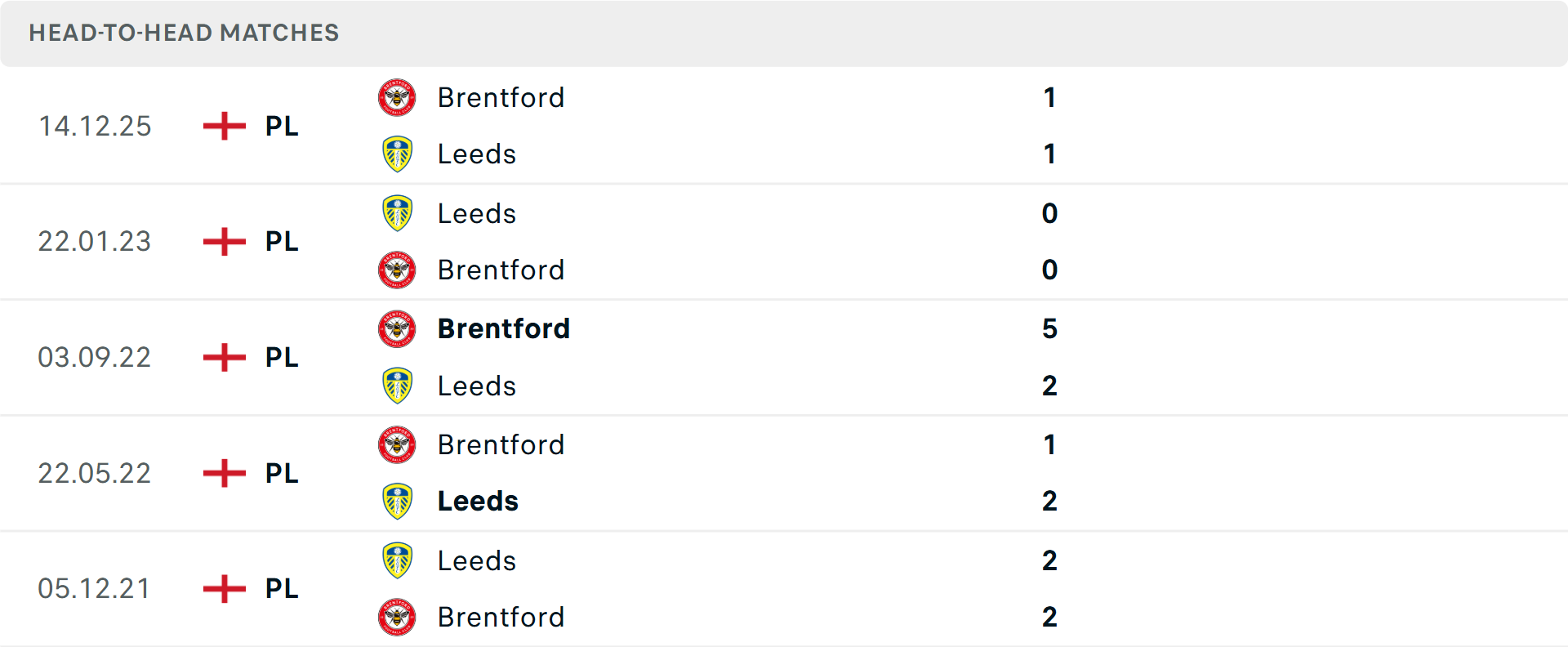1568x647 pixels.
Task: Click the Brentford club crest in the 14.12.25 match
Action: point(397,98)
